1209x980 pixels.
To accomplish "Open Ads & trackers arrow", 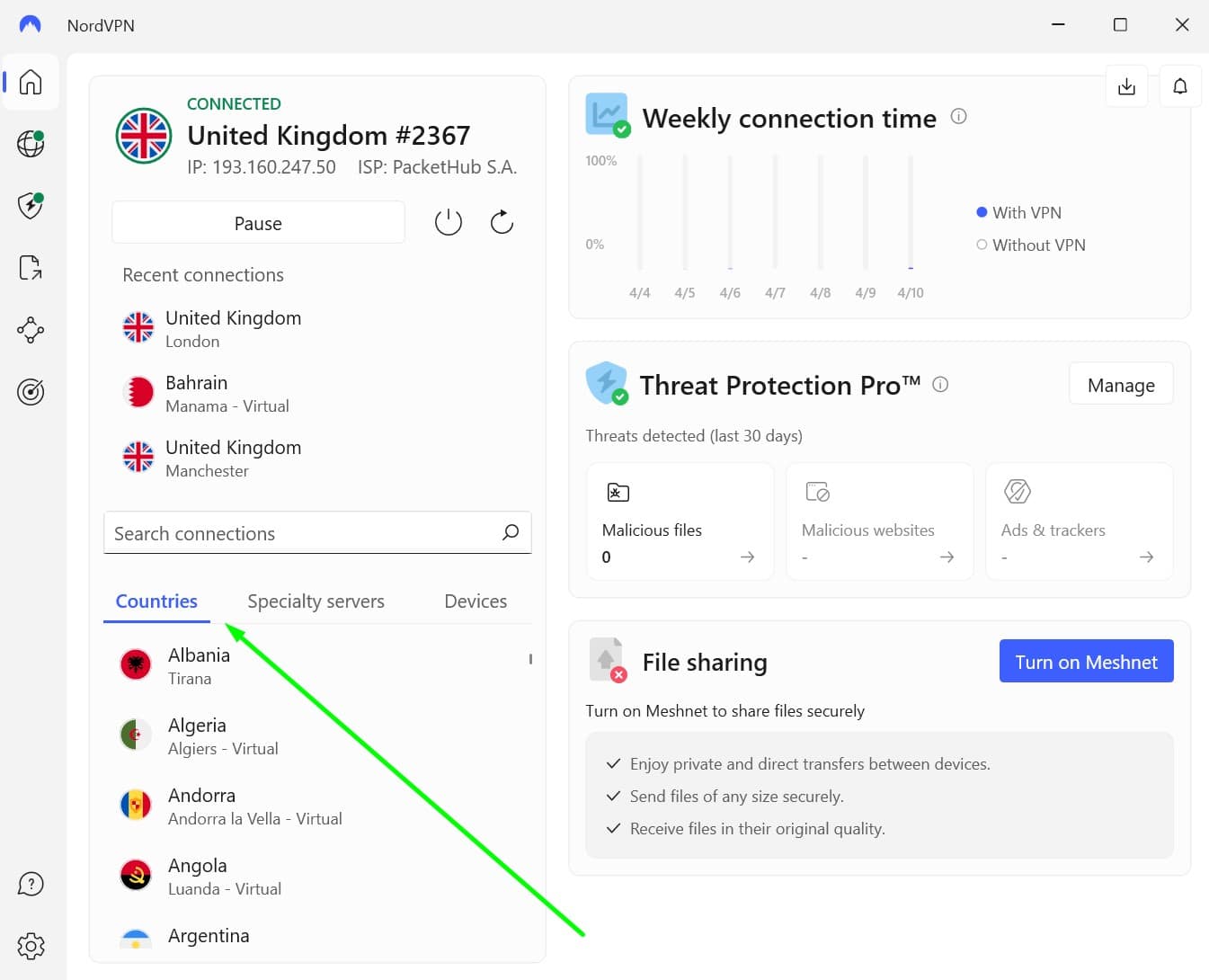I will (x=1146, y=557).
